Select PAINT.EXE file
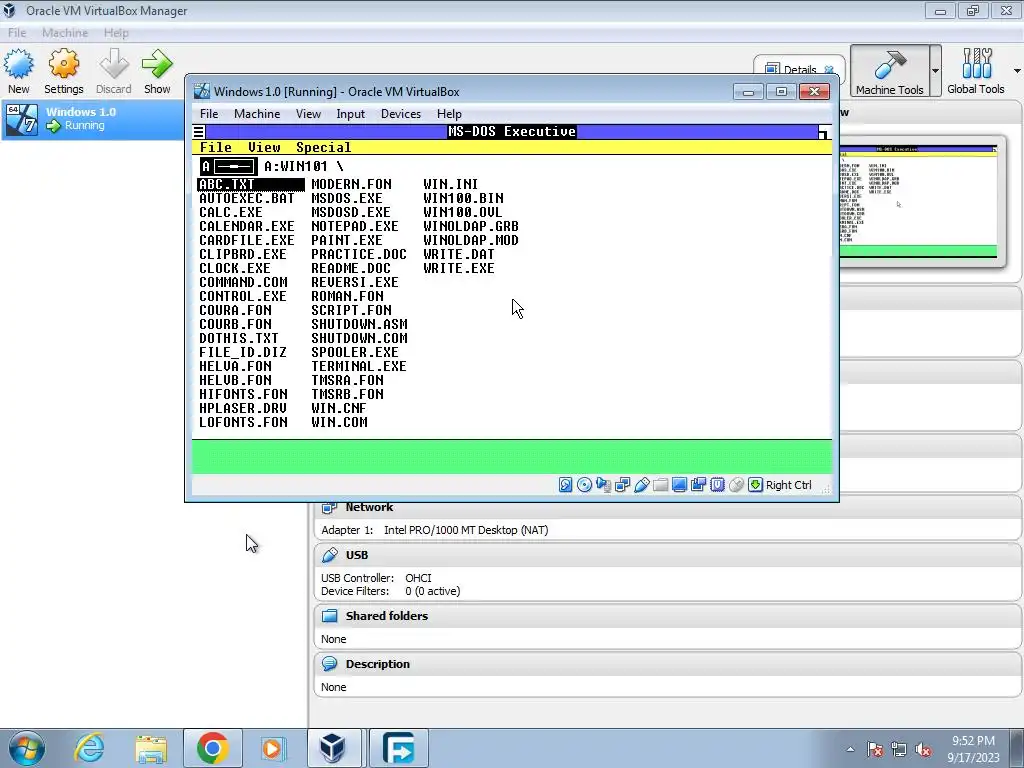The width and height of the screenshot is (1024, 768). point(347,240)
